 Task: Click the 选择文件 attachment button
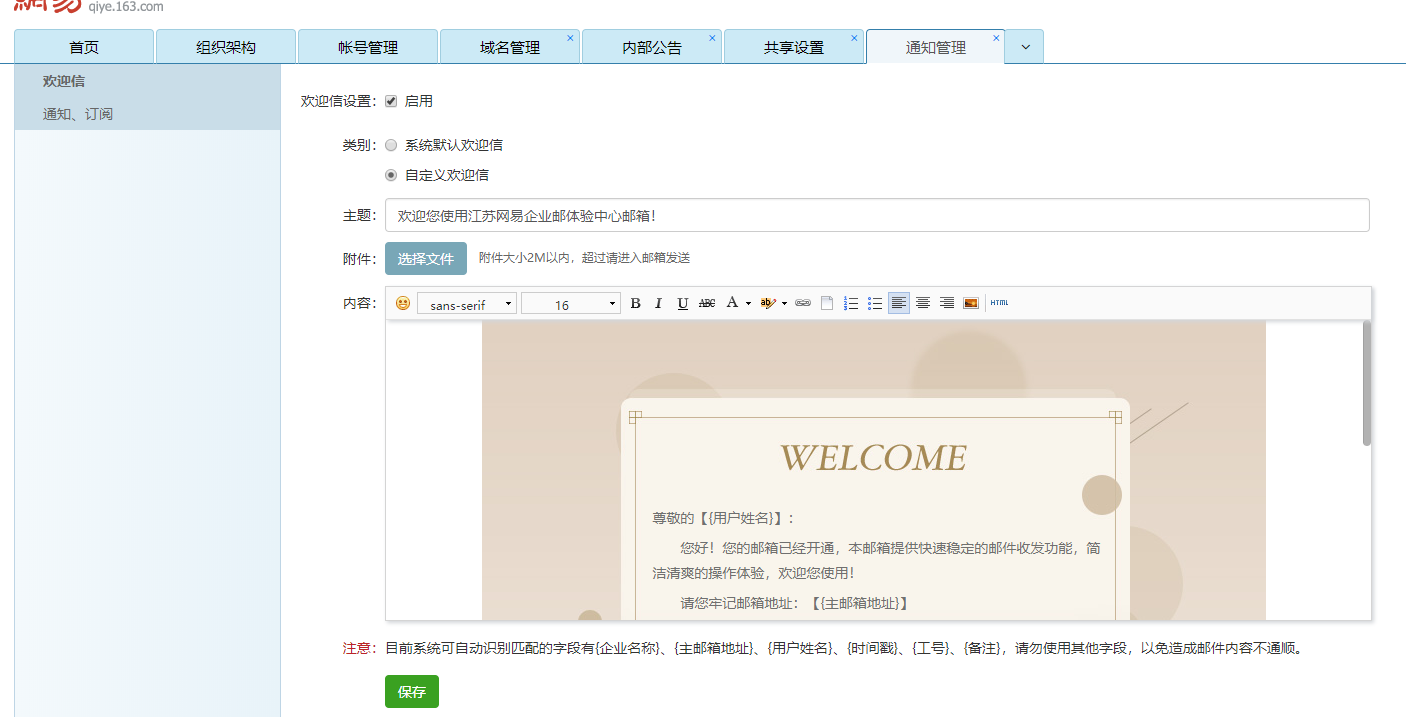[x=426, y=258]
